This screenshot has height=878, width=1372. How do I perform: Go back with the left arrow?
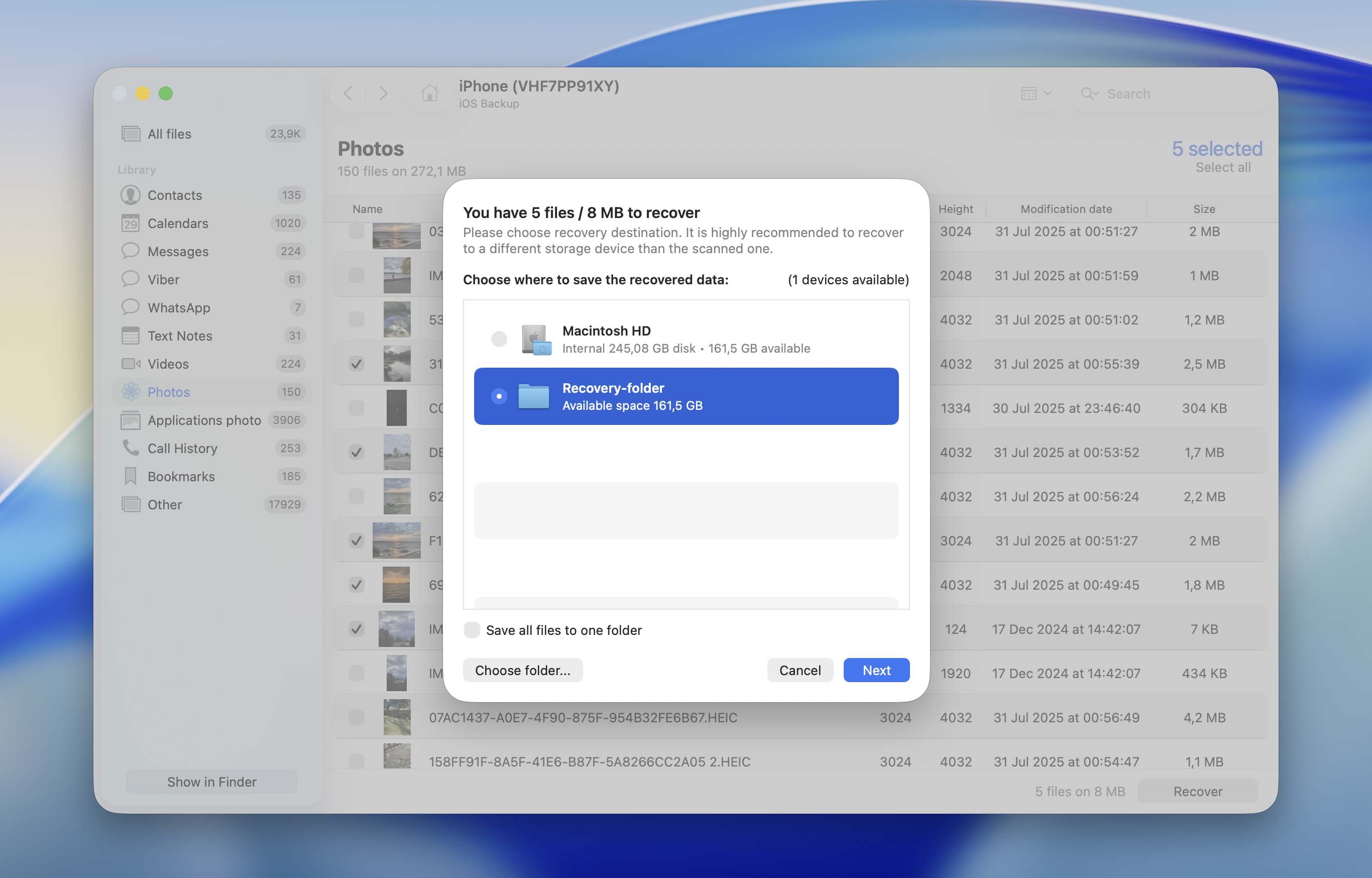click(x=348, y=93)
